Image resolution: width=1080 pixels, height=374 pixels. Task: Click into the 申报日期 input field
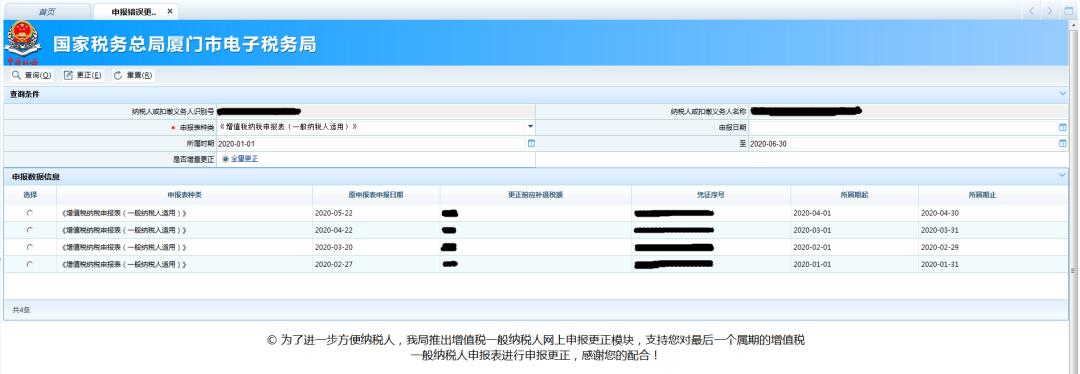[x=903, y=127]
